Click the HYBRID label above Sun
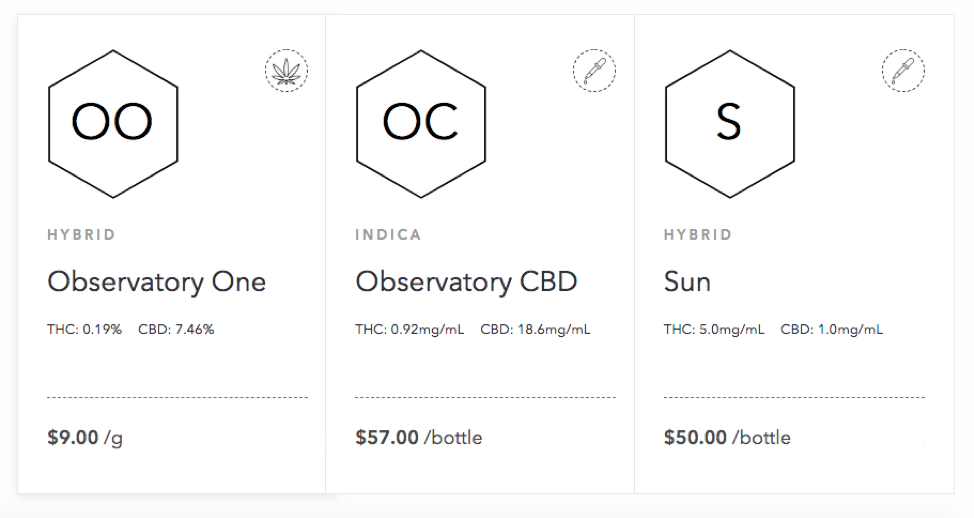974x518 pixels. pos(698,235)
